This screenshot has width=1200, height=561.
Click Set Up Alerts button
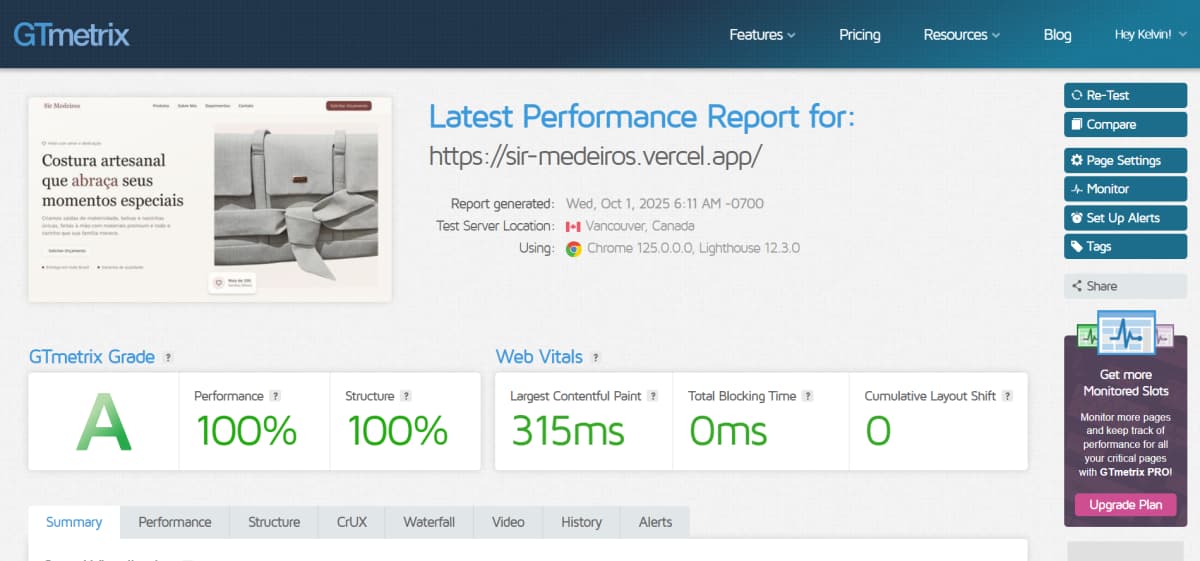(1125, 218)
